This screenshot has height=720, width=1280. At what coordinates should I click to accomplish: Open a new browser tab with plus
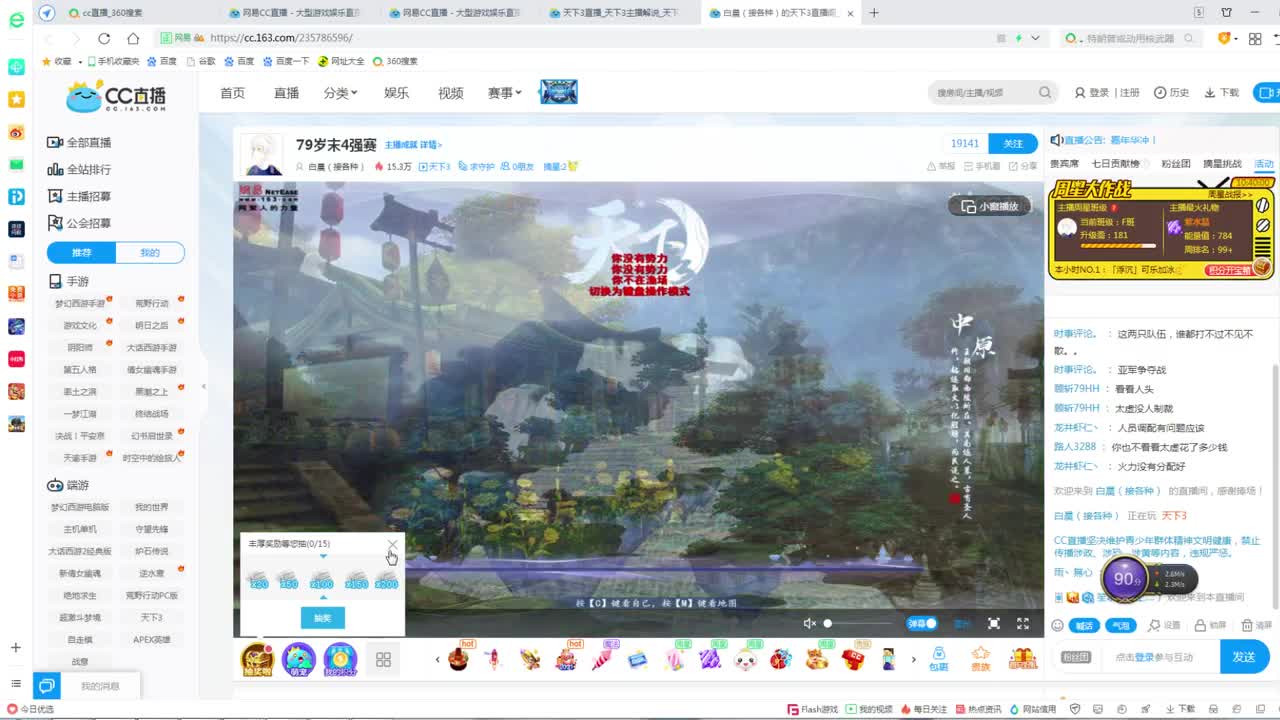point(874,13)
